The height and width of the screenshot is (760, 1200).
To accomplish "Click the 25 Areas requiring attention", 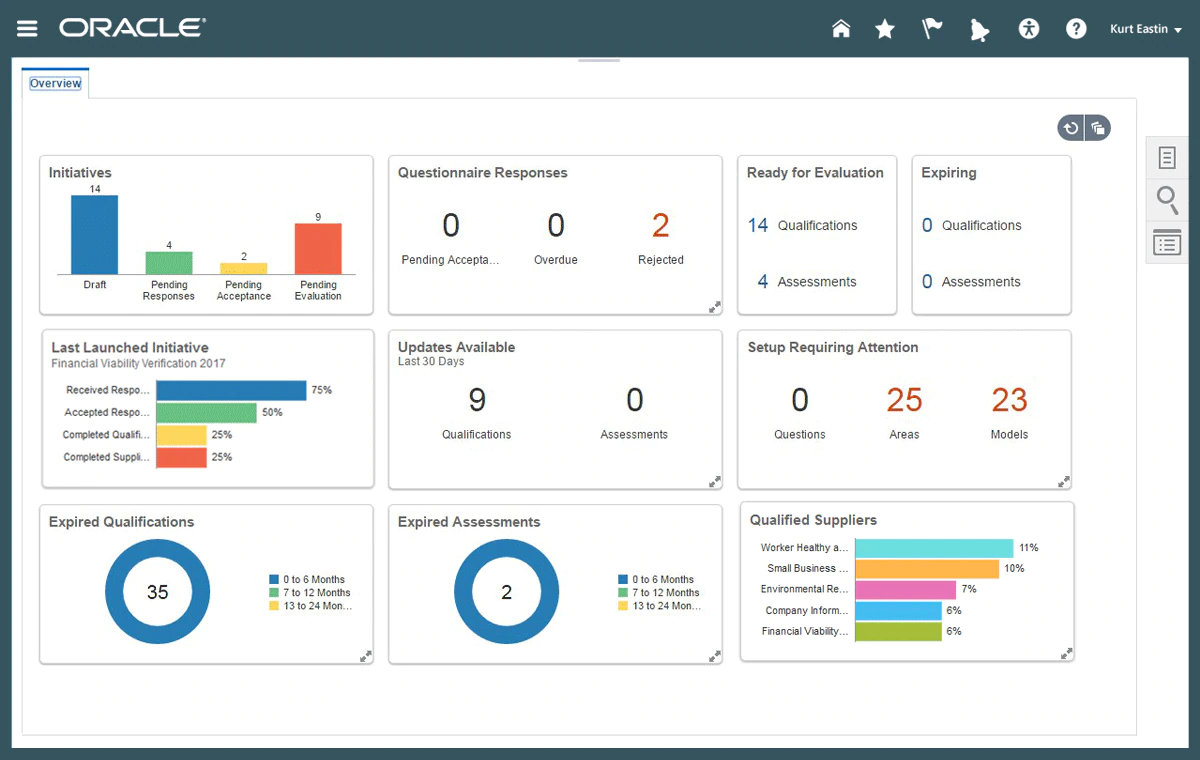I will point(904,401).
